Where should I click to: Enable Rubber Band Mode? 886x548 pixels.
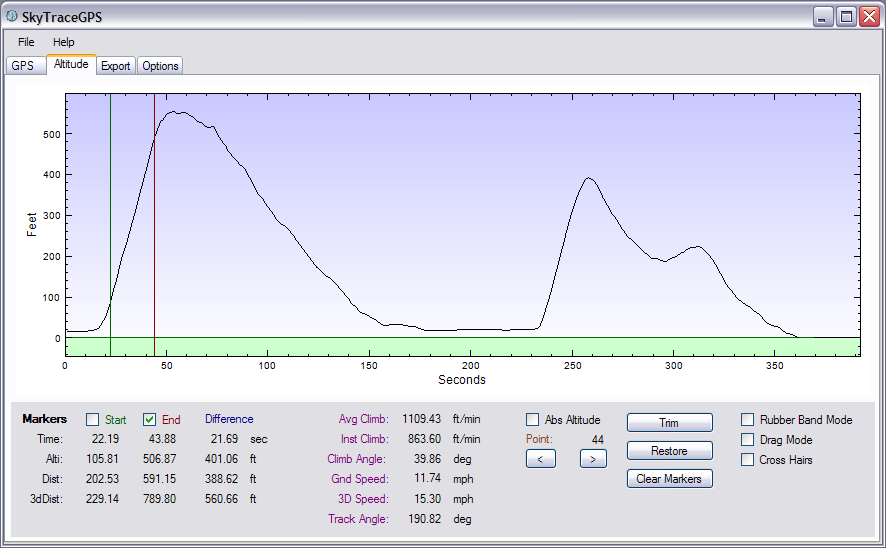coord(748,419)
